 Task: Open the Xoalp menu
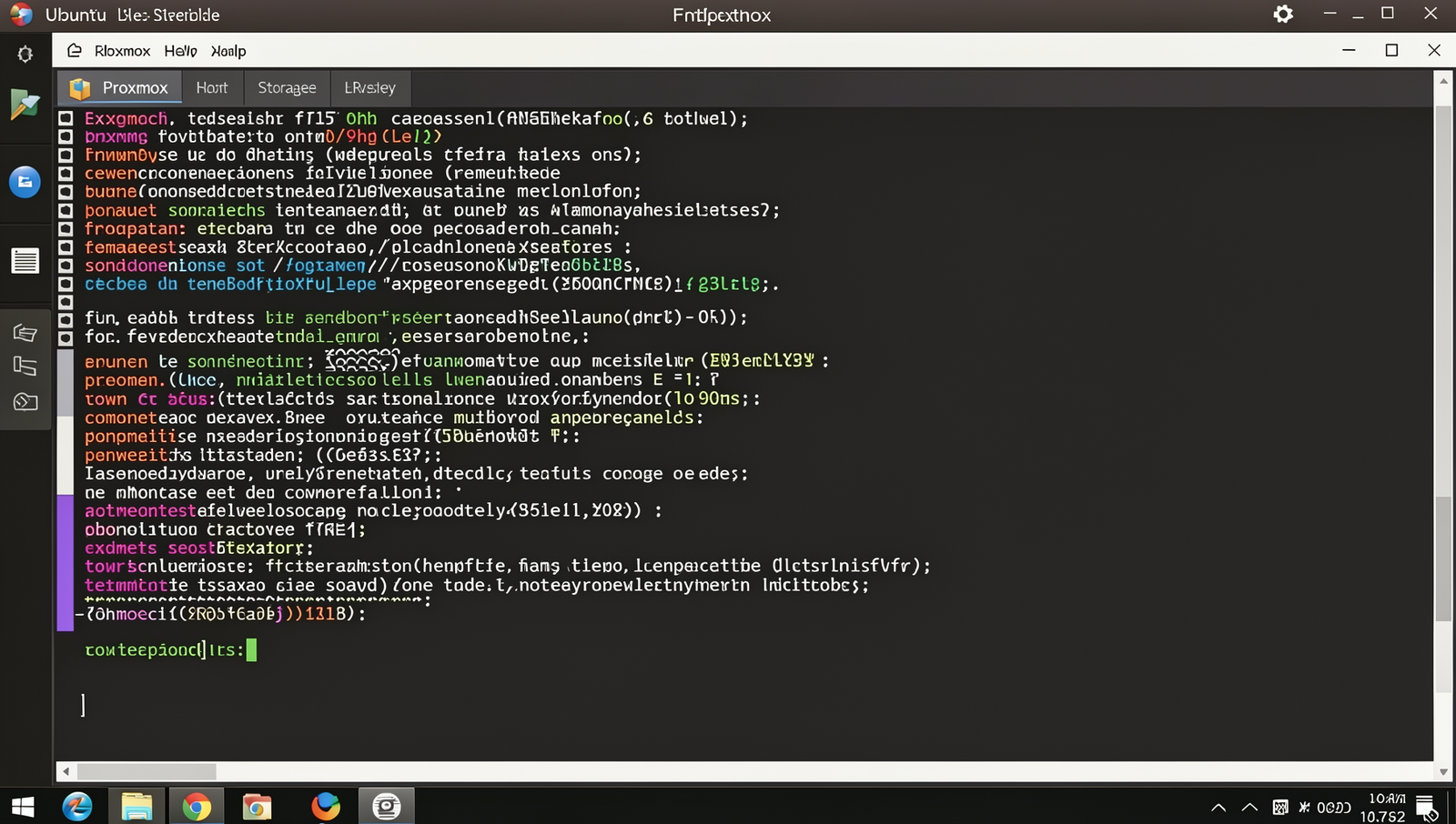coord(228,51)
